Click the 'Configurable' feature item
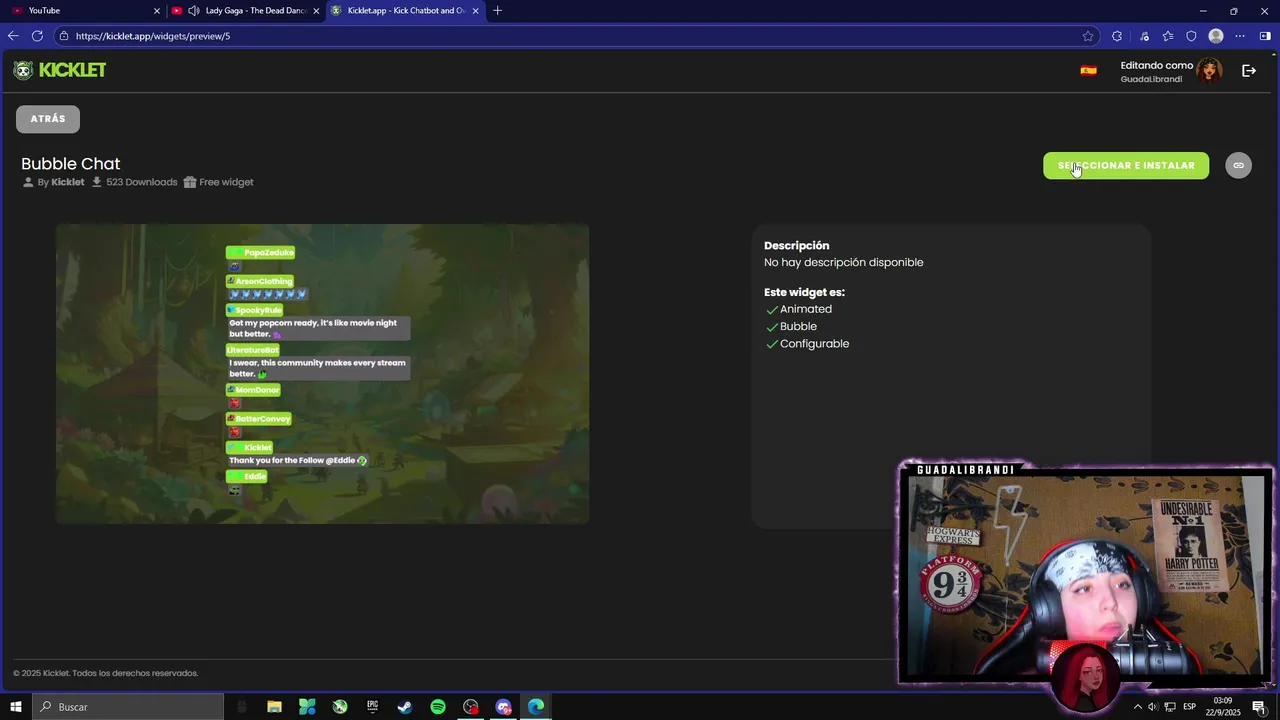The width and height of the screenshot is (1280, 720). click(x=815, y=344)
